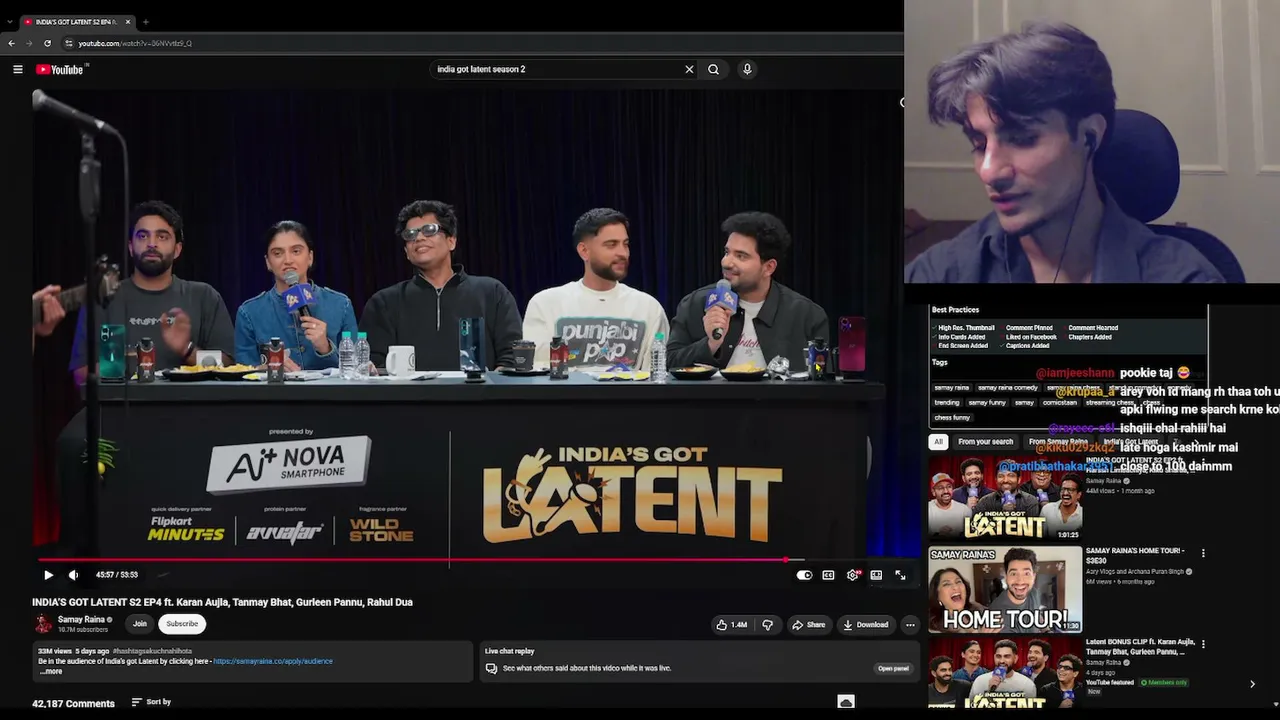The image size is (1280, 720).
Task: Close the India's Got Latent browser tab
Action: click(128, 22)
